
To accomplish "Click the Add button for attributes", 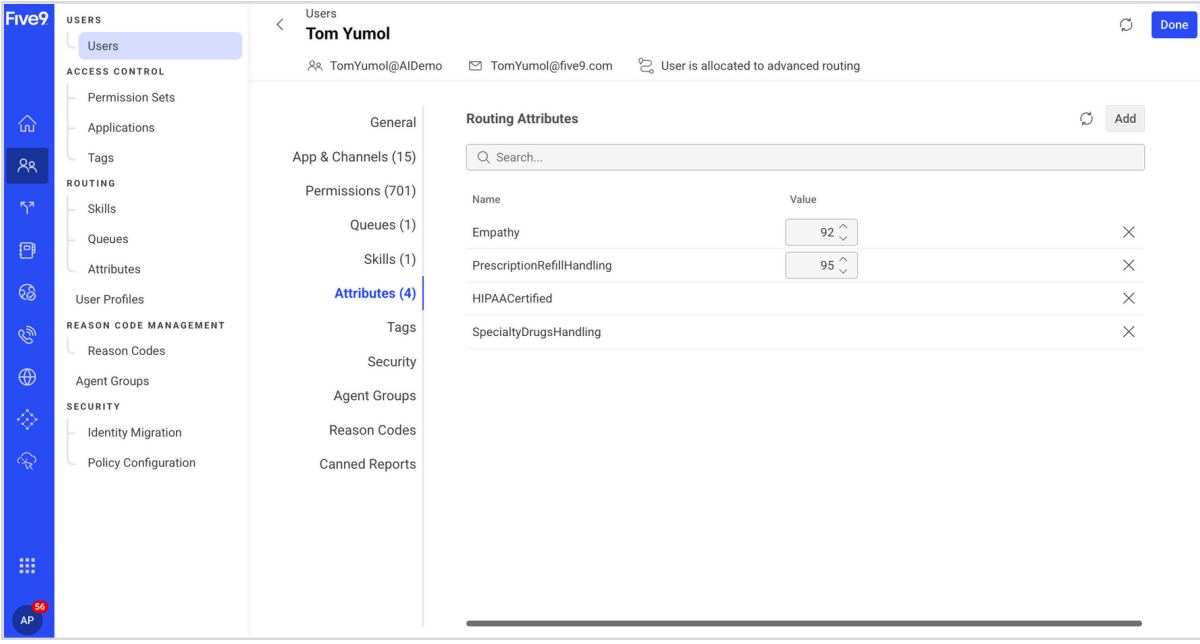I will click(1125, 119).
